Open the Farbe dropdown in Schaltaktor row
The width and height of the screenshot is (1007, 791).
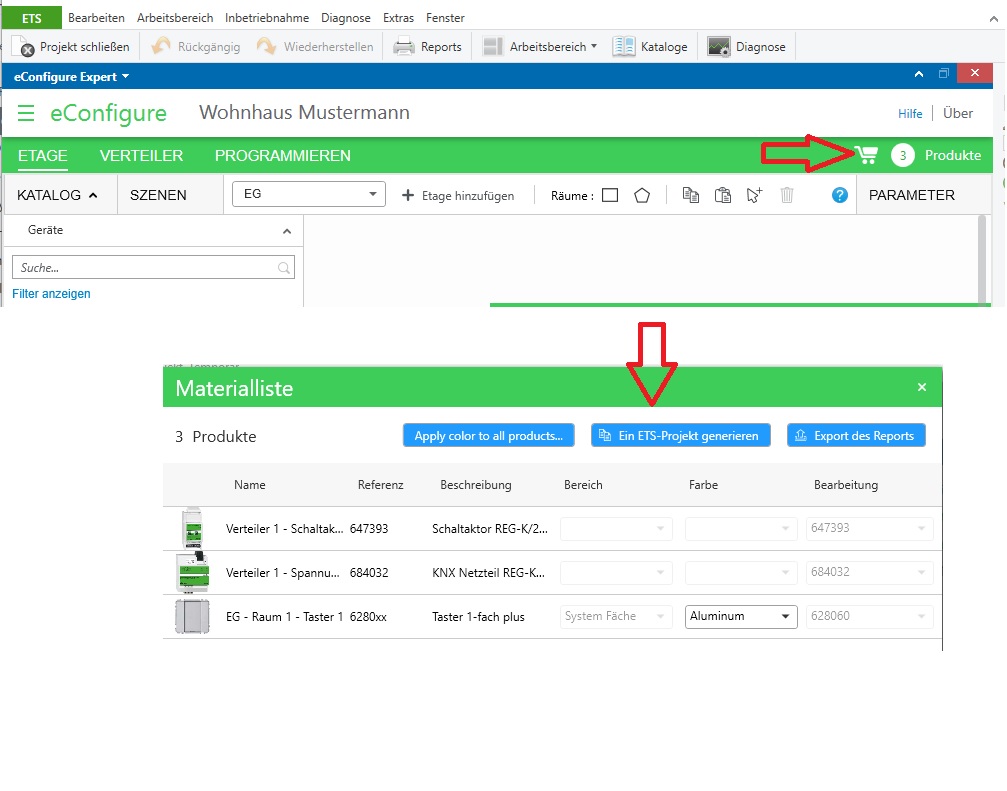tap(741, 528)
